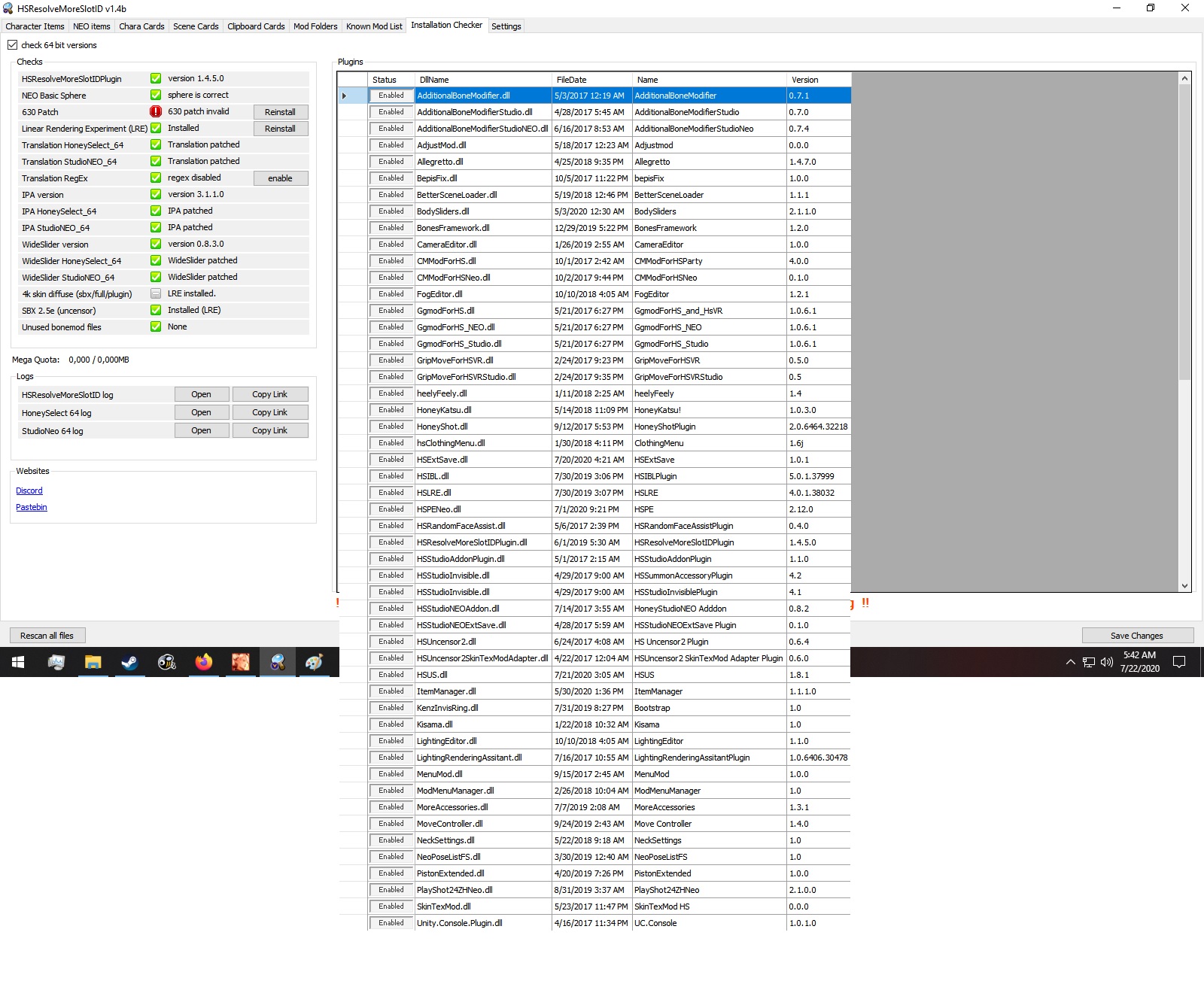Copy link for HoneySelect 64 log

[x=270, y=412]
